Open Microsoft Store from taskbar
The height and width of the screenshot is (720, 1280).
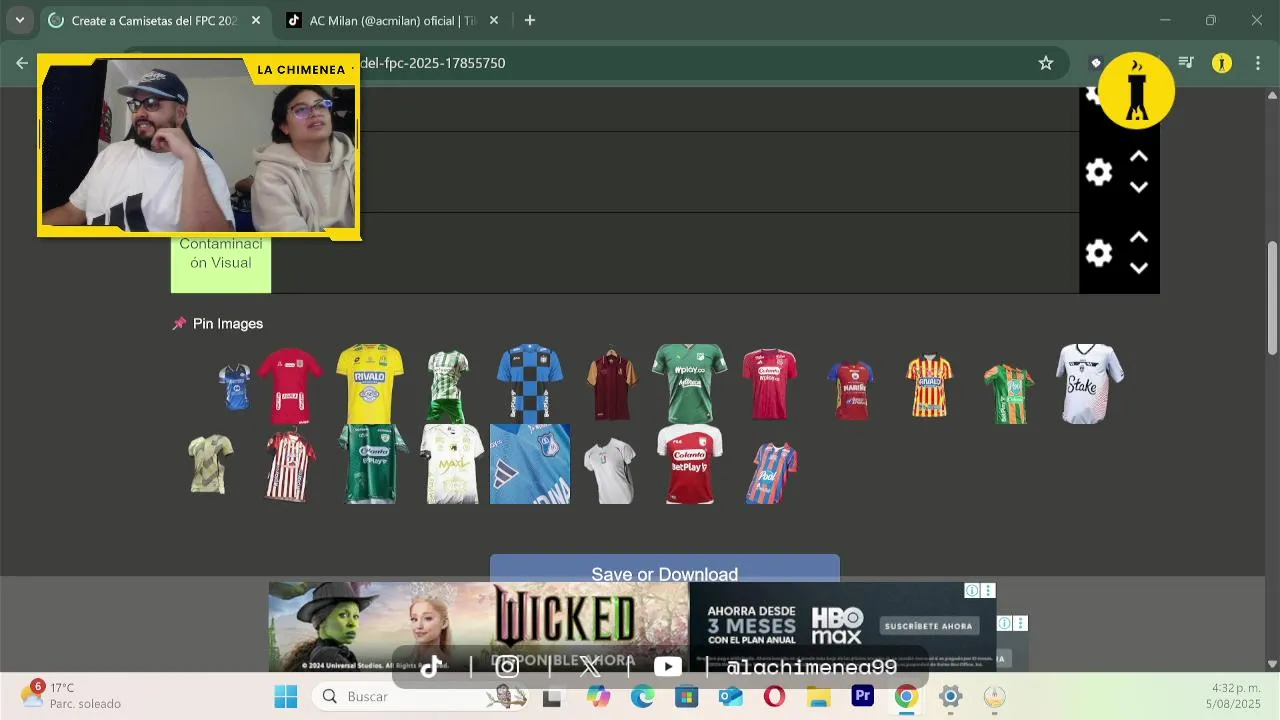click(x=686, y=696)
